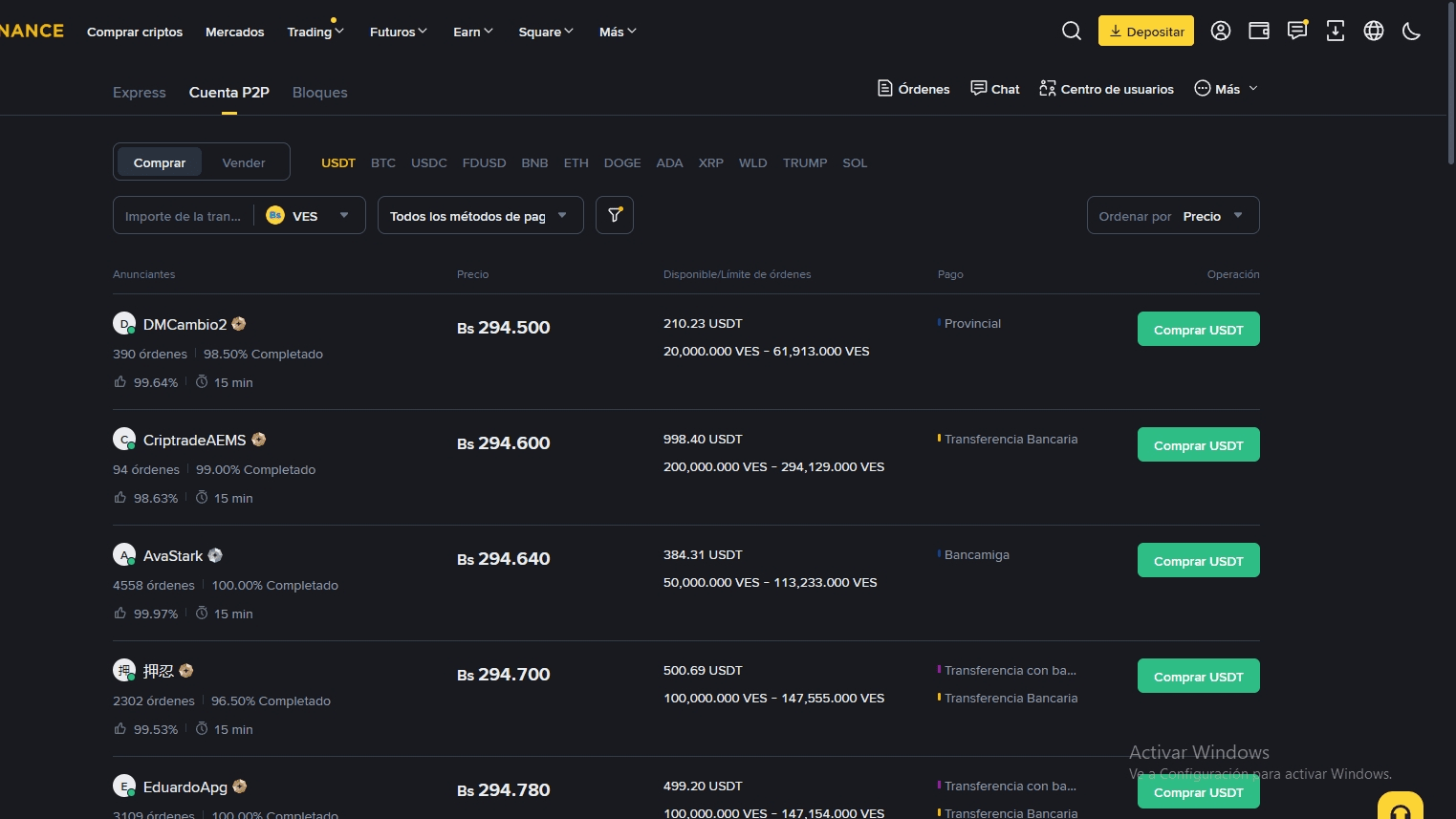Image resolution: width=1456 pixels, height=819 pixels.
Task: Open the user profile icon
Action: 1221,32
